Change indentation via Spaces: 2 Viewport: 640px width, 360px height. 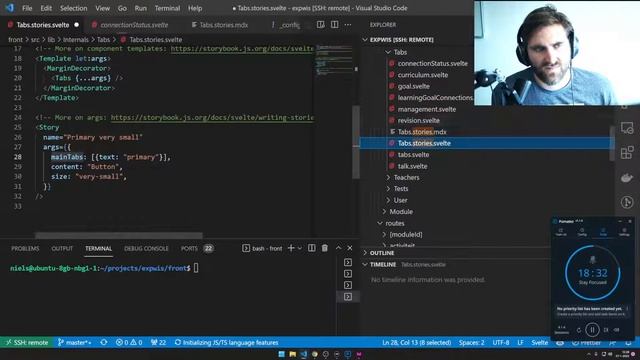tap(471, 342)
